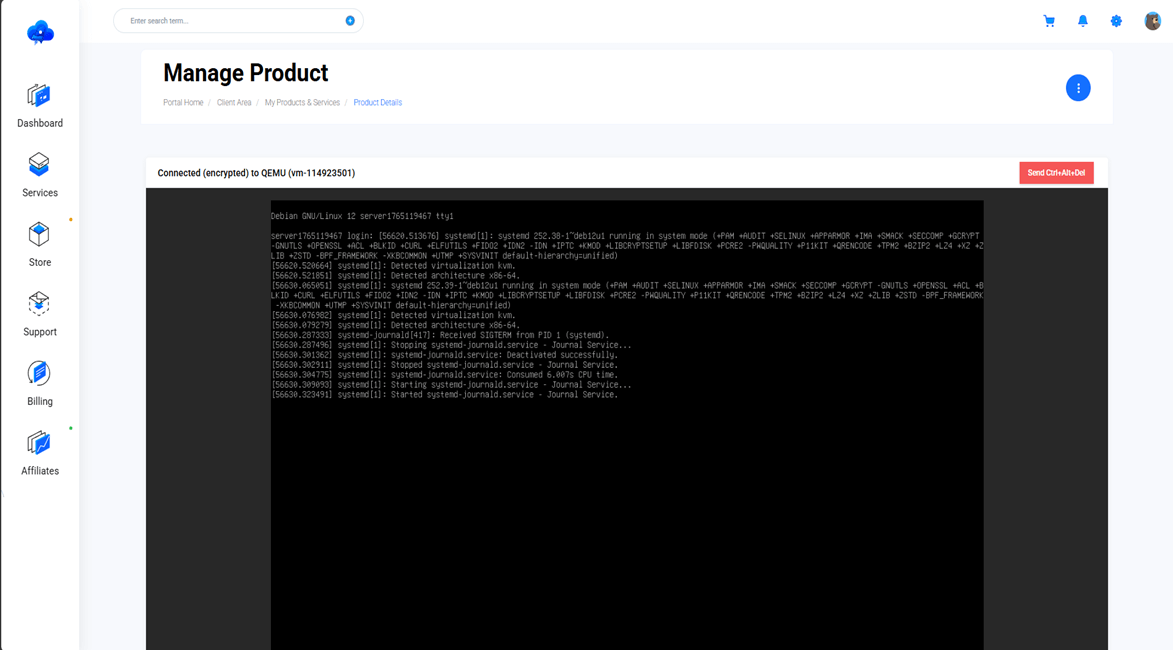This screenshot has height=650, width=1173.
Task: Click inside the QEMU console screen
Action: coord(626,420)
